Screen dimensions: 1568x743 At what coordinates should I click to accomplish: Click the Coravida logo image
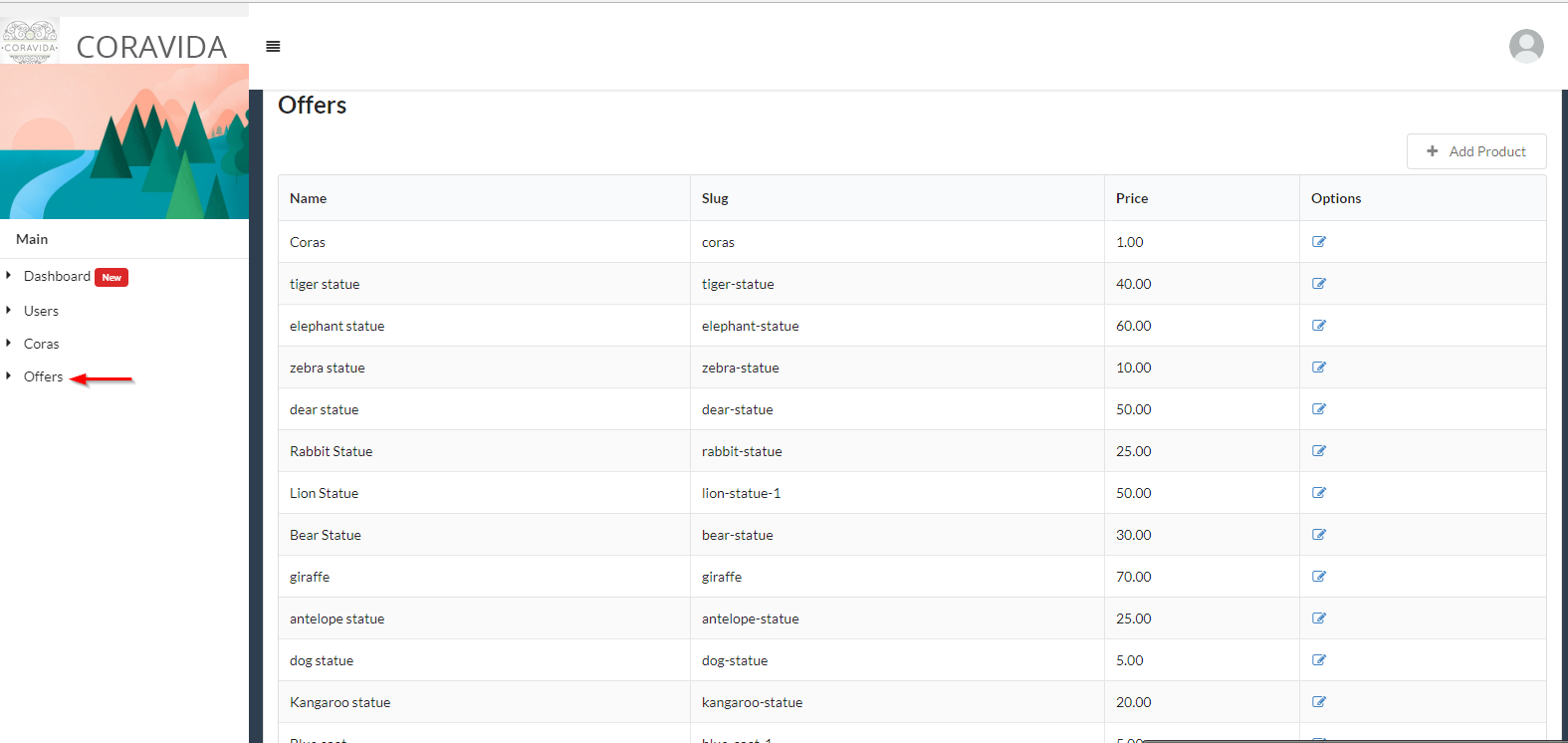[x=30, y=42]
